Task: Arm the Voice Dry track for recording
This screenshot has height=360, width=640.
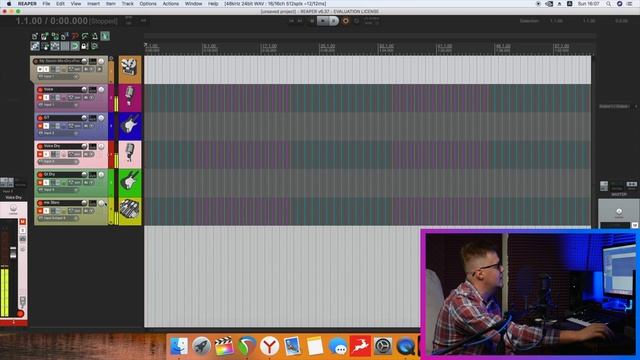Action: click(x=40, y=146)
